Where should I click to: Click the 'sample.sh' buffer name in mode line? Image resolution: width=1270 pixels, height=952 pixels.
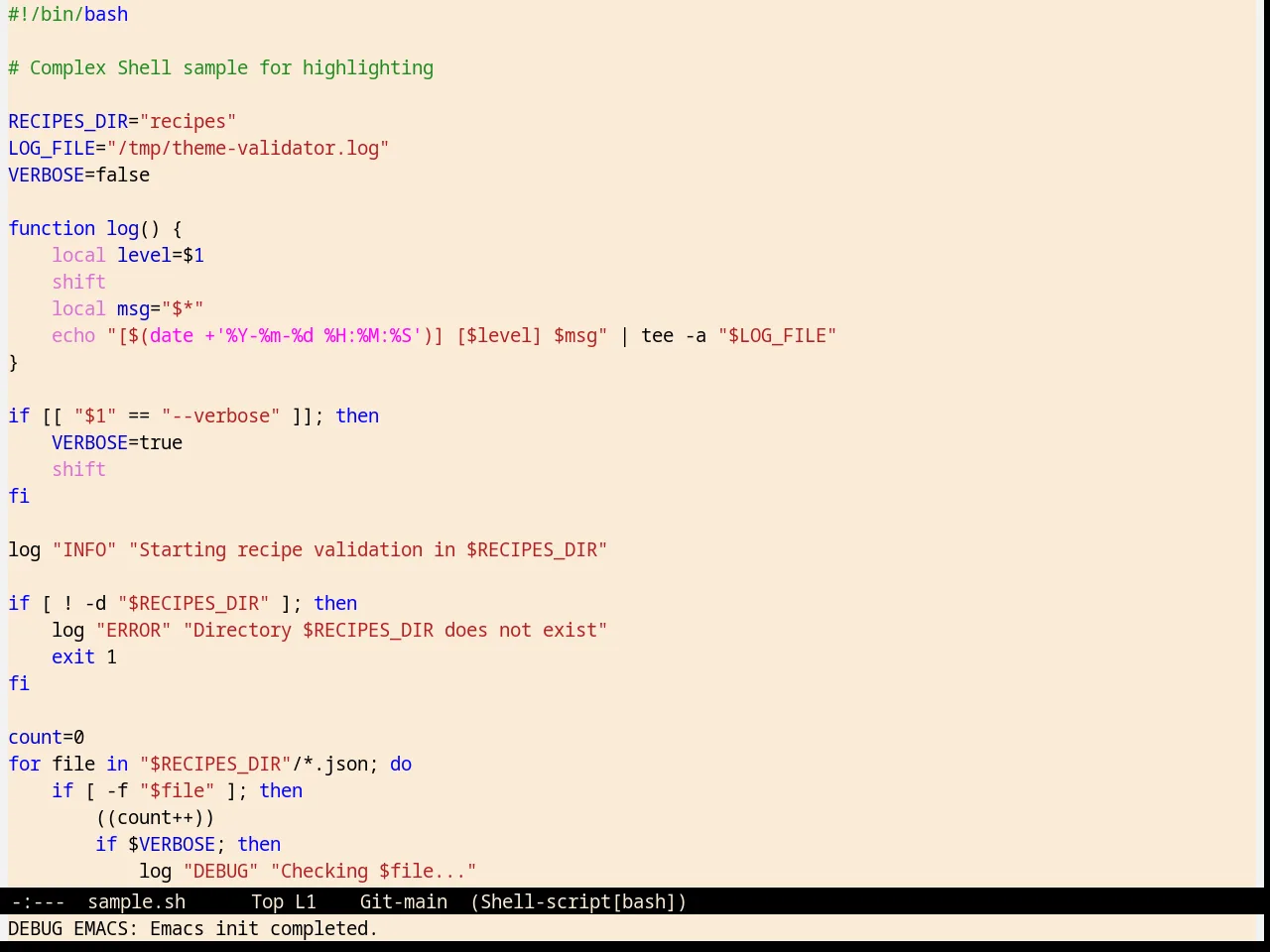coord(137,902)
